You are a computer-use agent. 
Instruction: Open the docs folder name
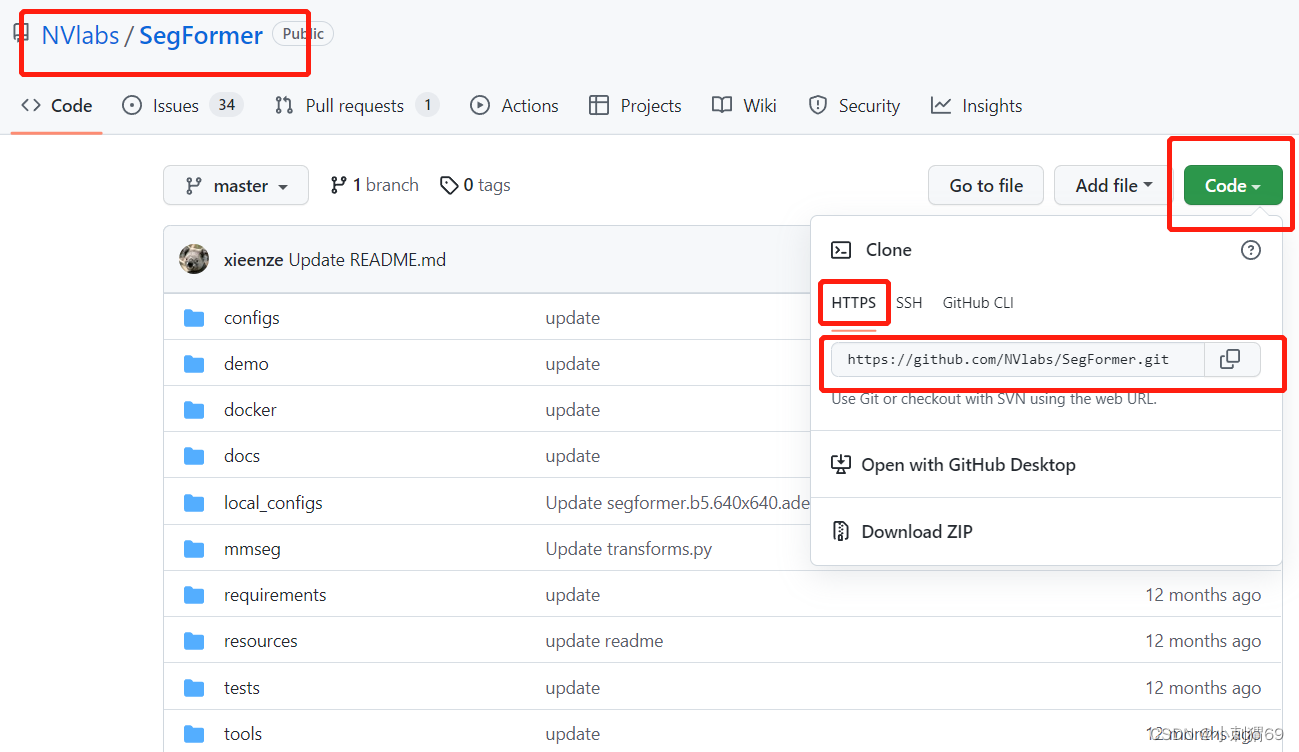click(x=242, y=456)
